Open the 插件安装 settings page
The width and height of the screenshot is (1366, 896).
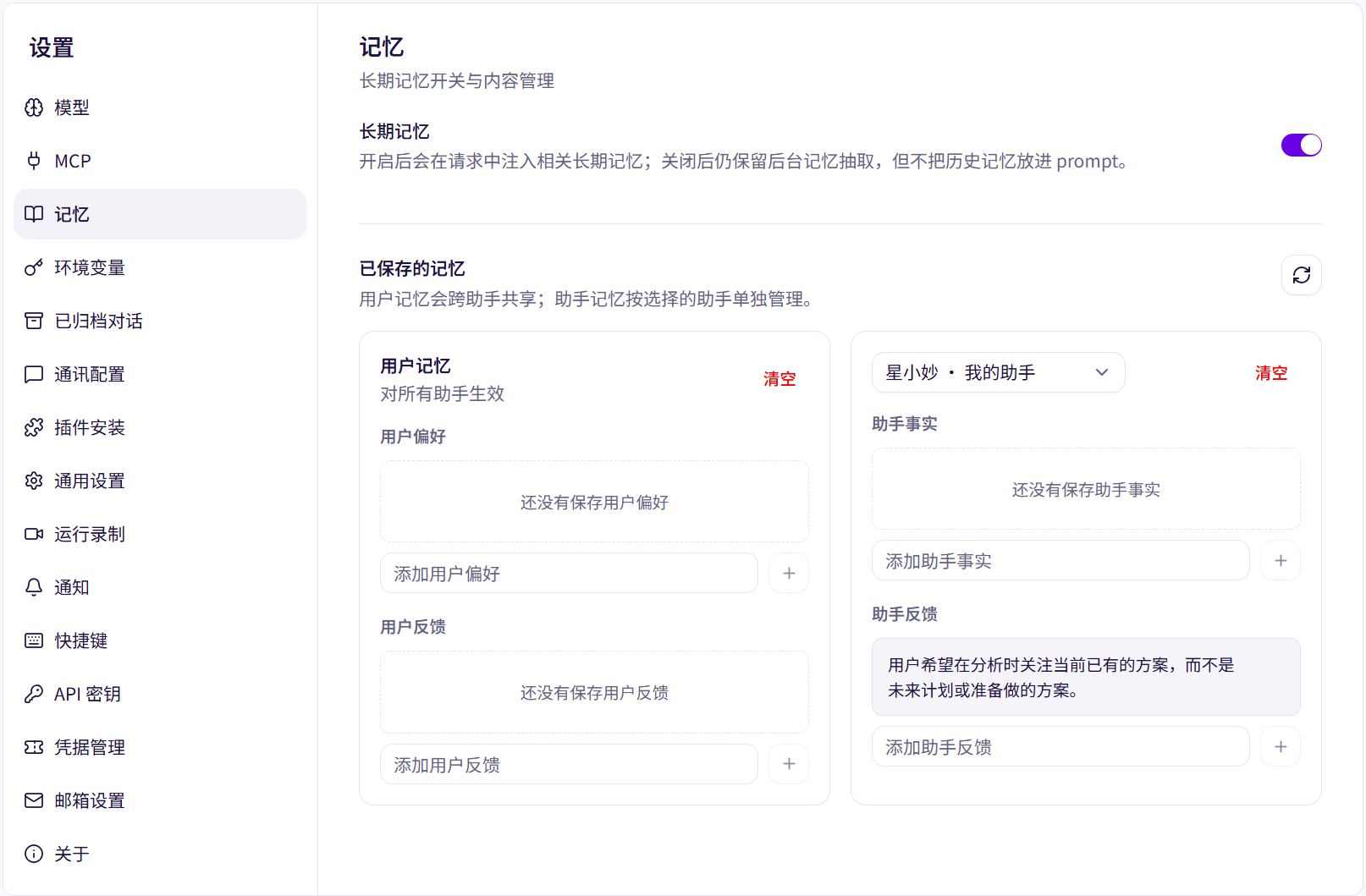point(160,427)
